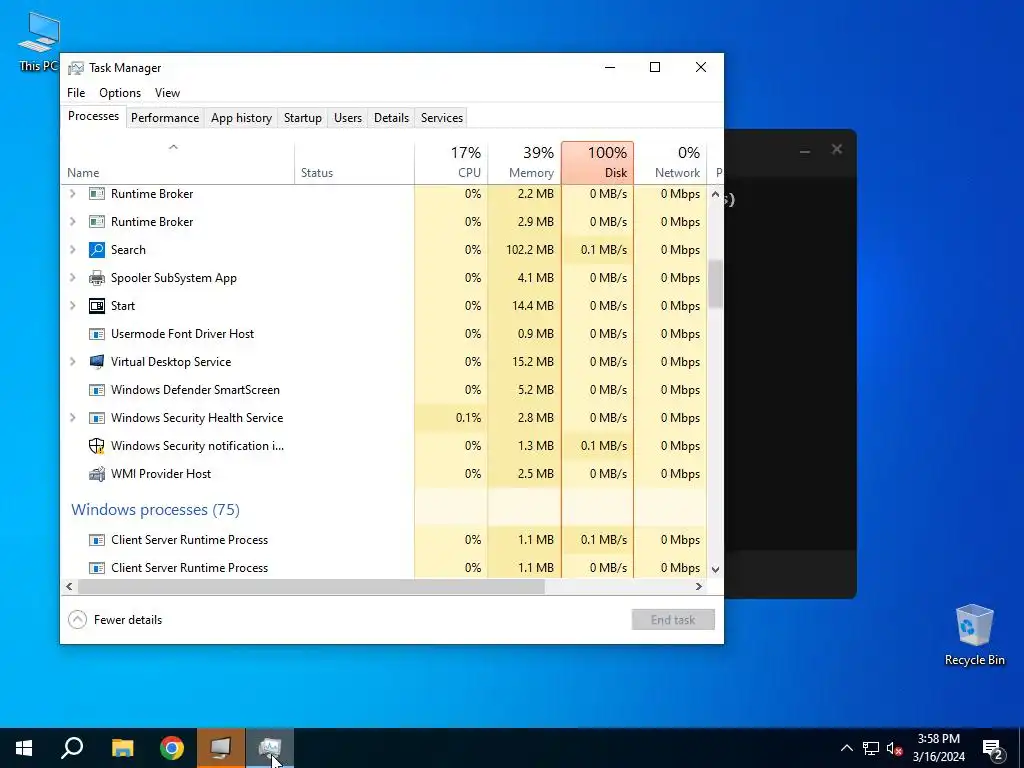This screenshot has height=768, width=1024.
Task: Click the Task Manager taskbar icon
Action: pyautogui.click(x=270, y=748)
